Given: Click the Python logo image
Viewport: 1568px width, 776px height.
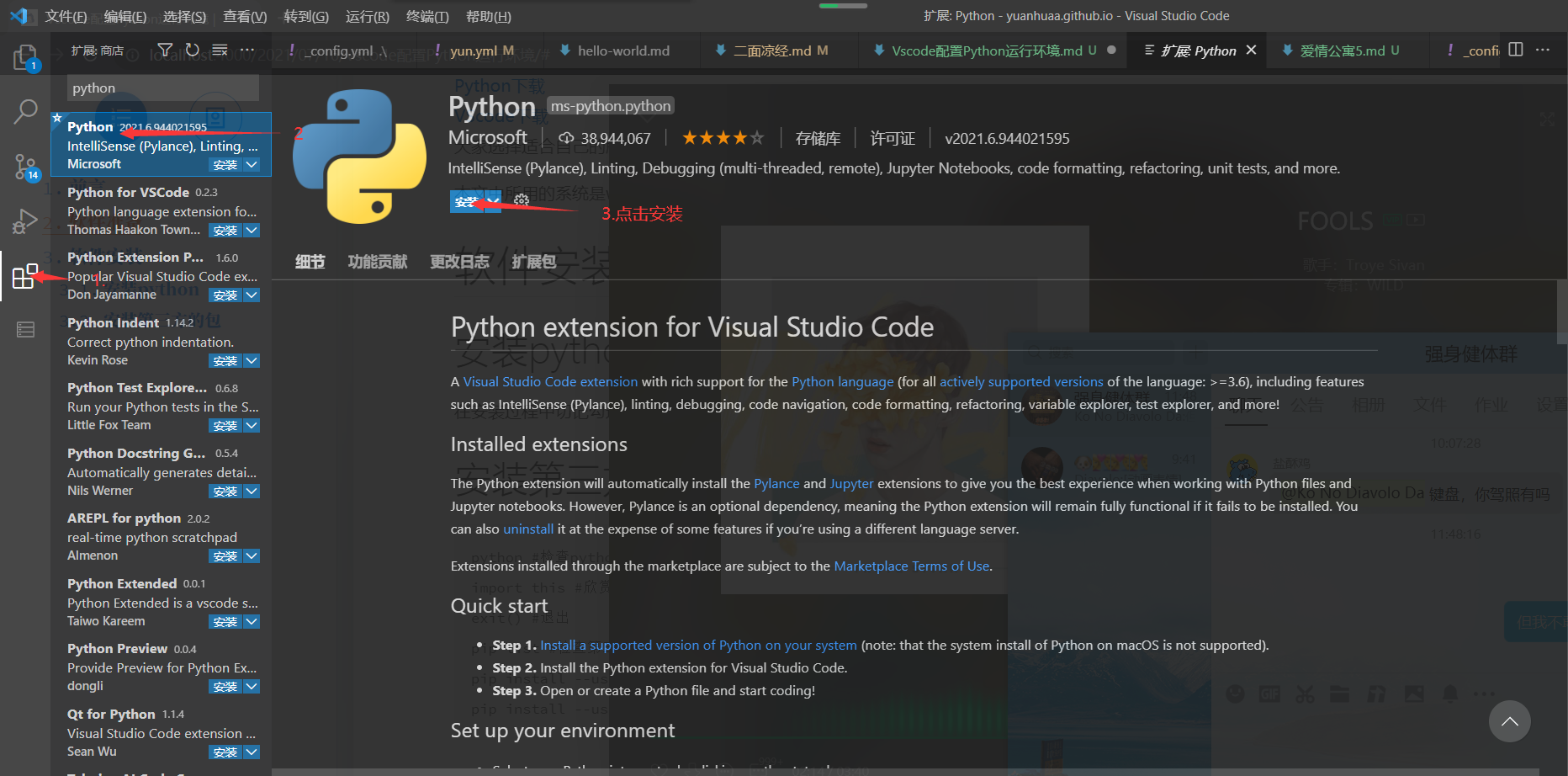Looking at the screenshot, I should (360, 157).
